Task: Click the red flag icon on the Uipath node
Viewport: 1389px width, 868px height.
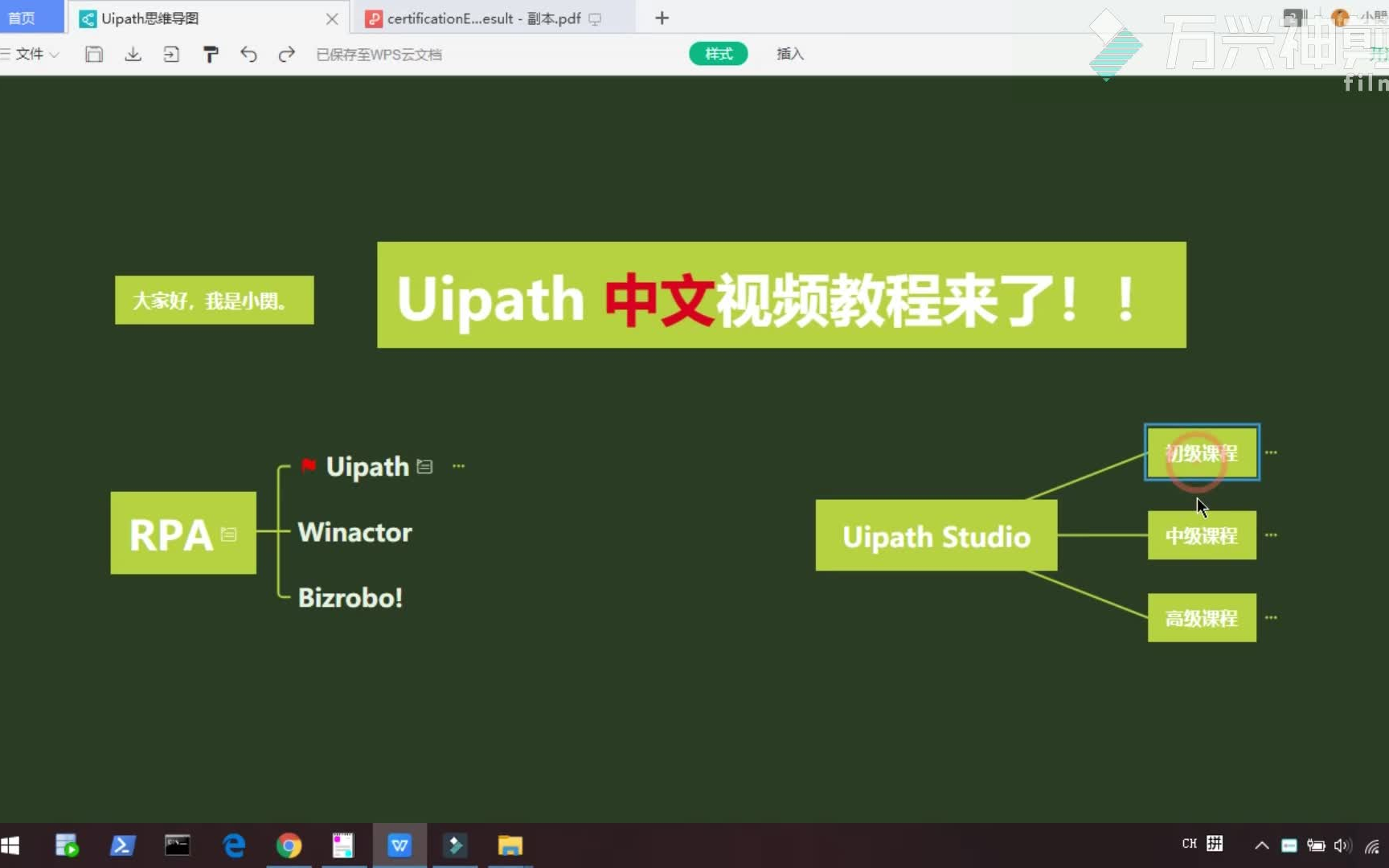Action: click(x=308, y=465)
